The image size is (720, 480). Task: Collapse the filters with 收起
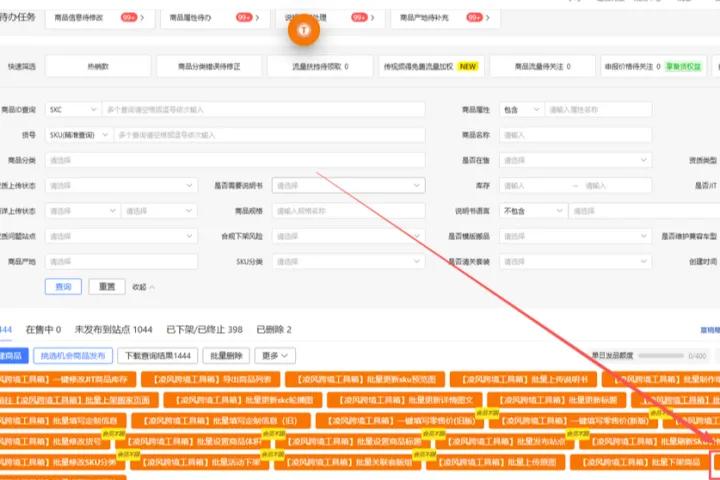[143, 287]
